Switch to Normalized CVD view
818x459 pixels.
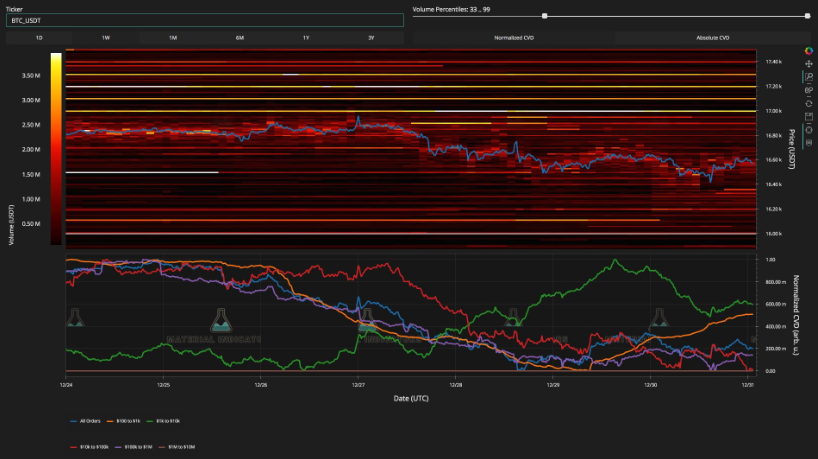point(514,37)
